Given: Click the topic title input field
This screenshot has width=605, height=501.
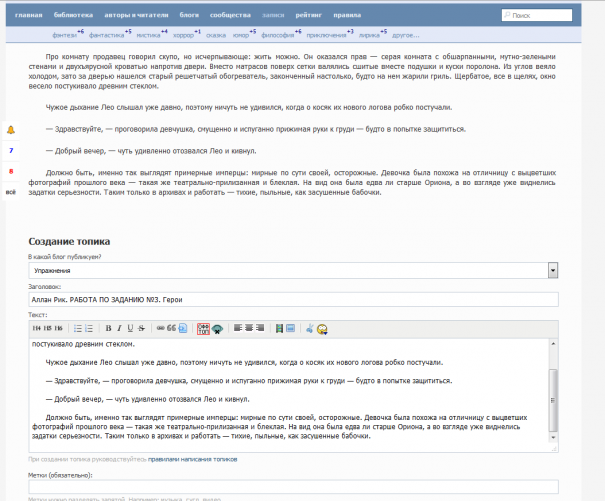Looking at the screenshot, I should click(292, 299).
